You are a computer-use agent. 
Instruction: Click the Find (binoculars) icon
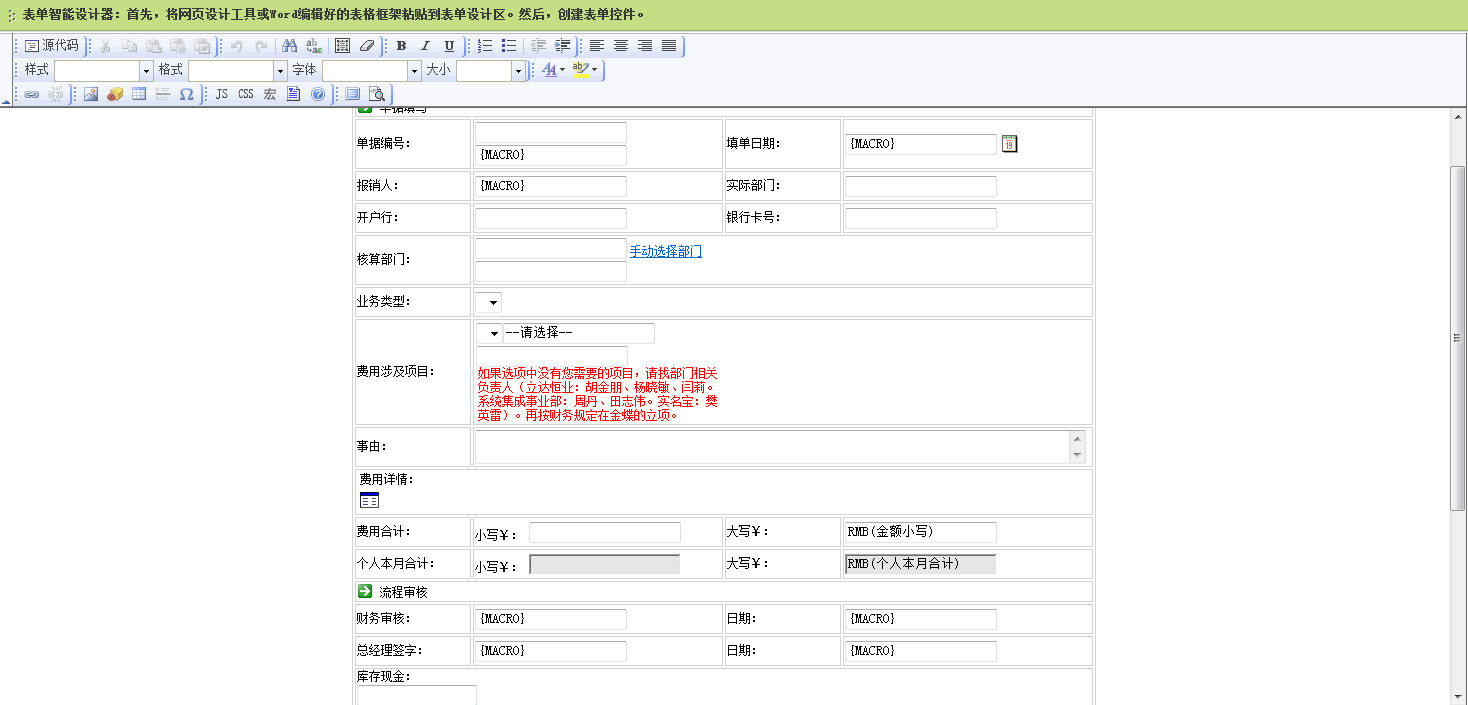point(290,46)
